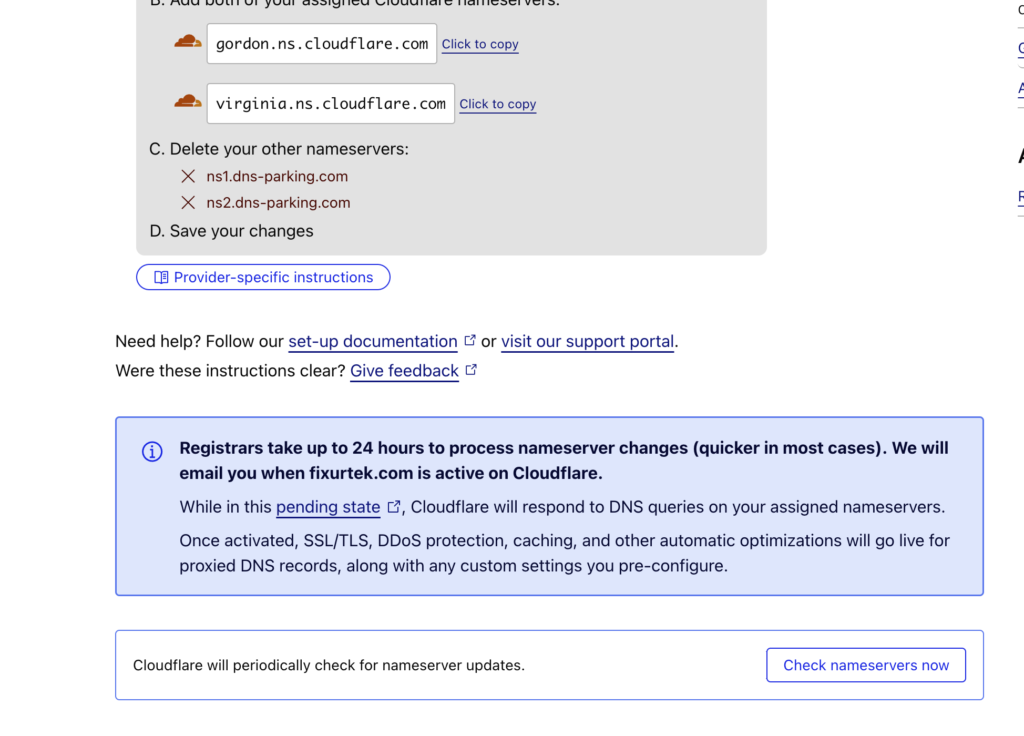Click the Cloudflare cloud icon beside gordon nameserver
The height and width of the screenshot is (736, 1024).
pos(187,42)
